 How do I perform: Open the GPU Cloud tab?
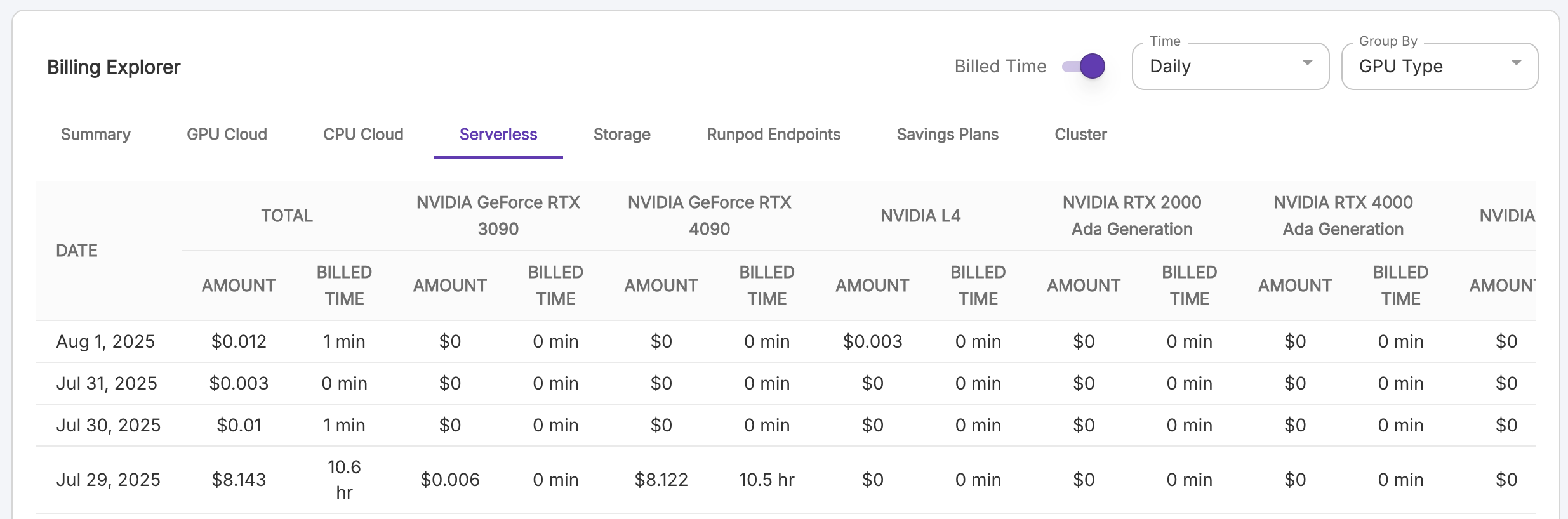point(227,135)
